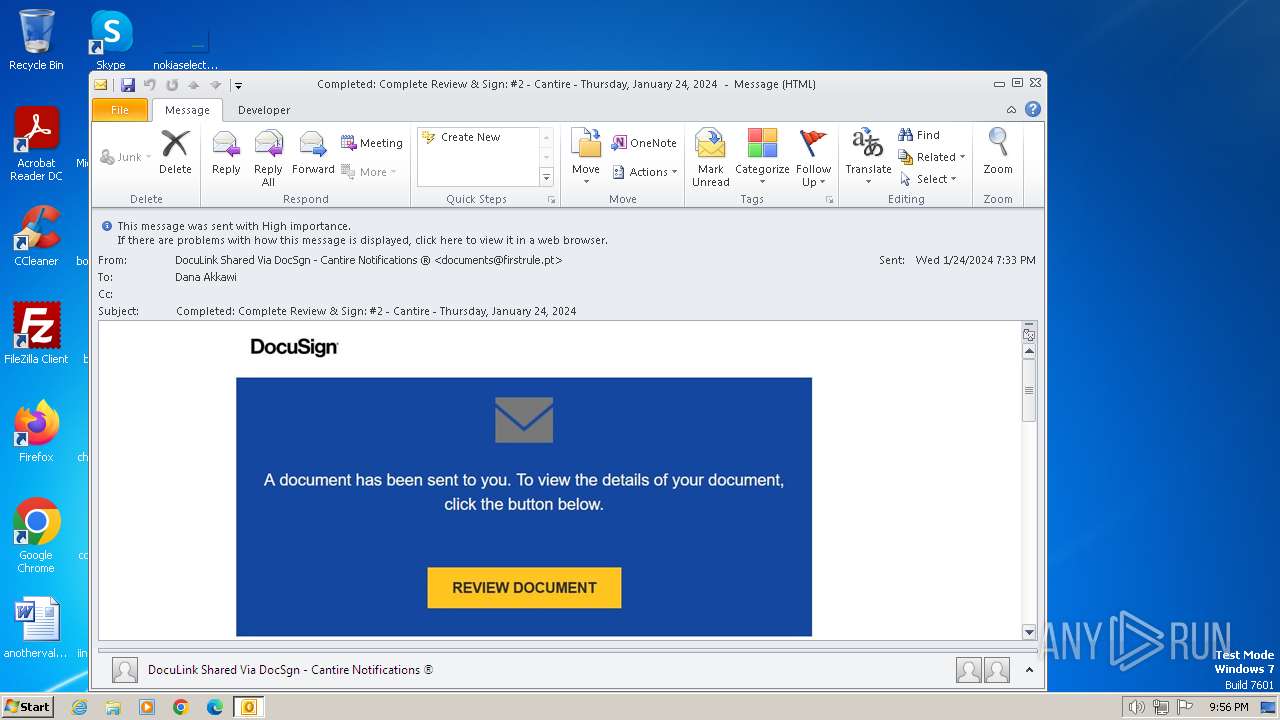Screen dimensions: 1280x720
Task: Expand the Quick Steps gallery
Action: coord(547,177)
